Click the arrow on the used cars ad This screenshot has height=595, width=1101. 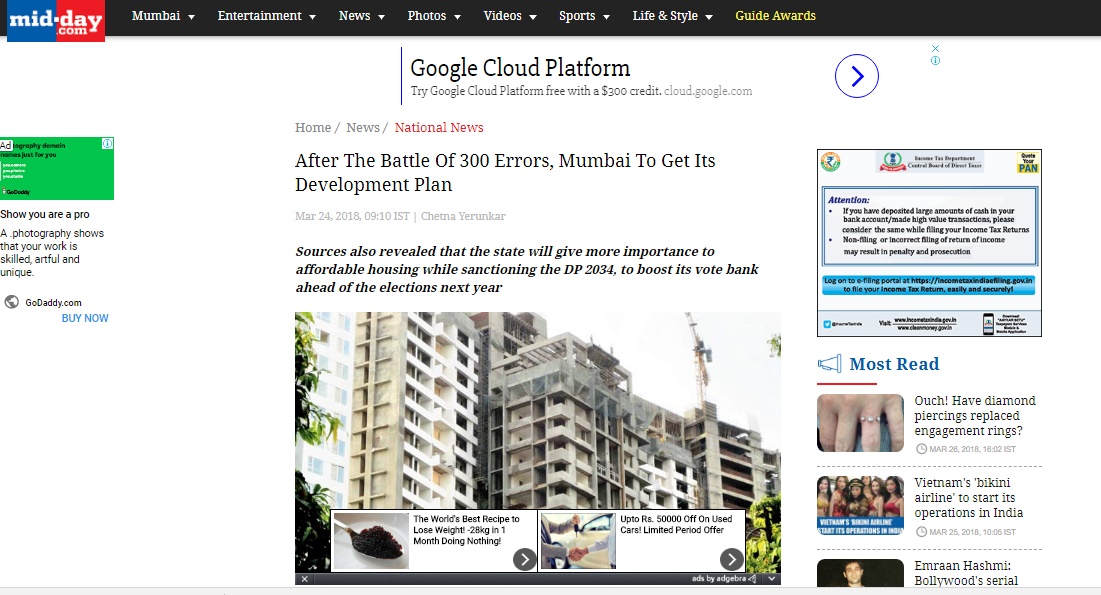tap(732, 559)
